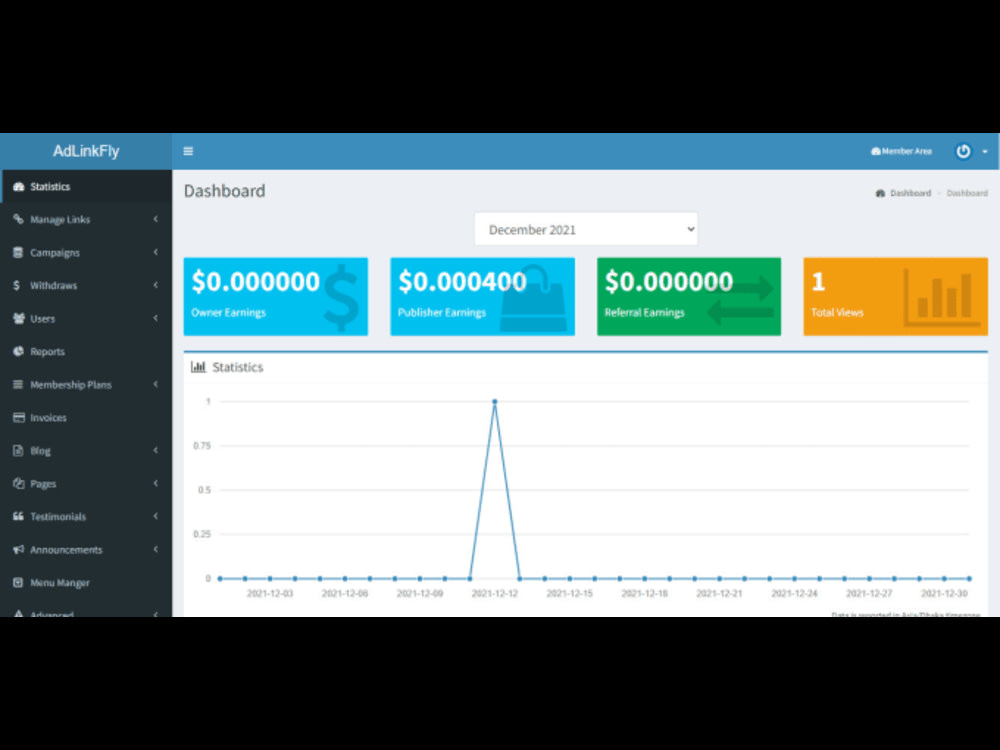Screen dimensions: 1000x750
Task: Click the Campaigns database icon
Action: (18, 253)
